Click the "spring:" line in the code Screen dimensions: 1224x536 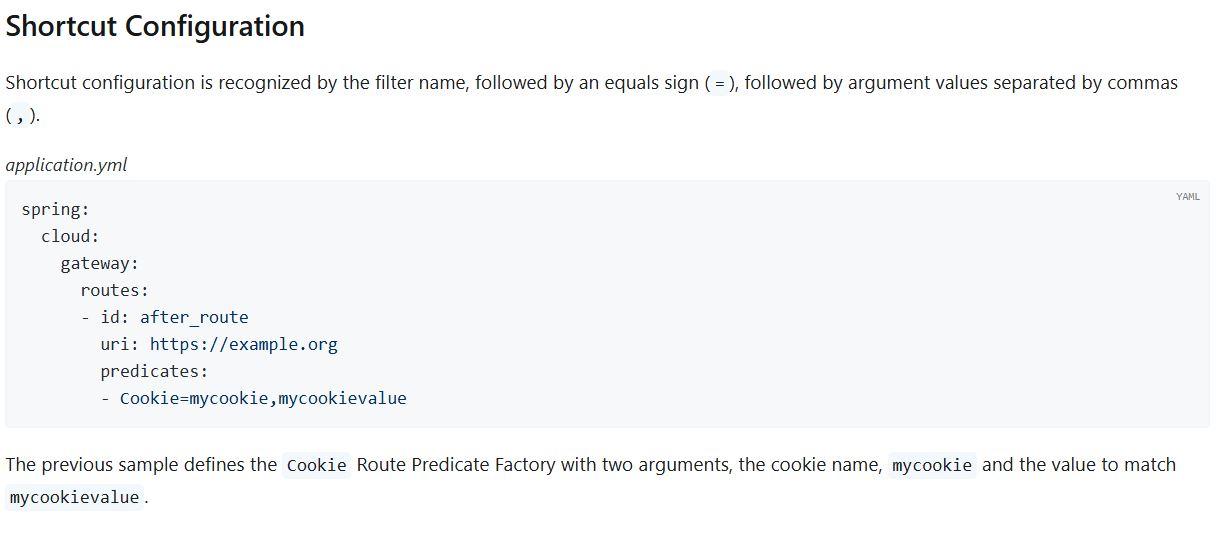pos(55,210)
